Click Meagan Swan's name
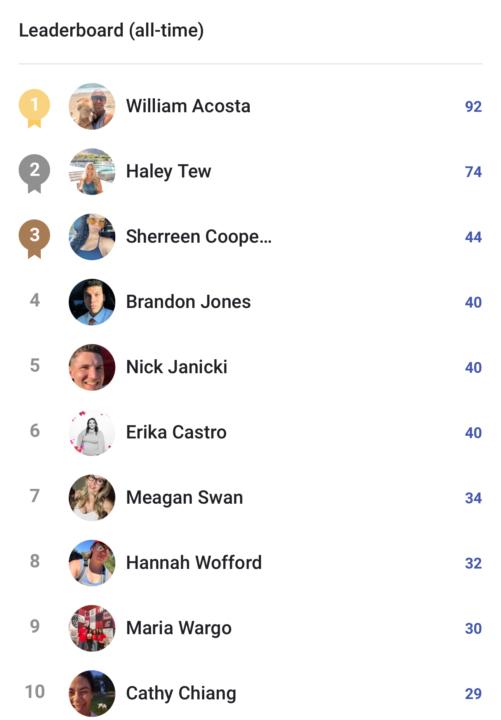Viewport: 501px width, 720px height. [185, 498]
